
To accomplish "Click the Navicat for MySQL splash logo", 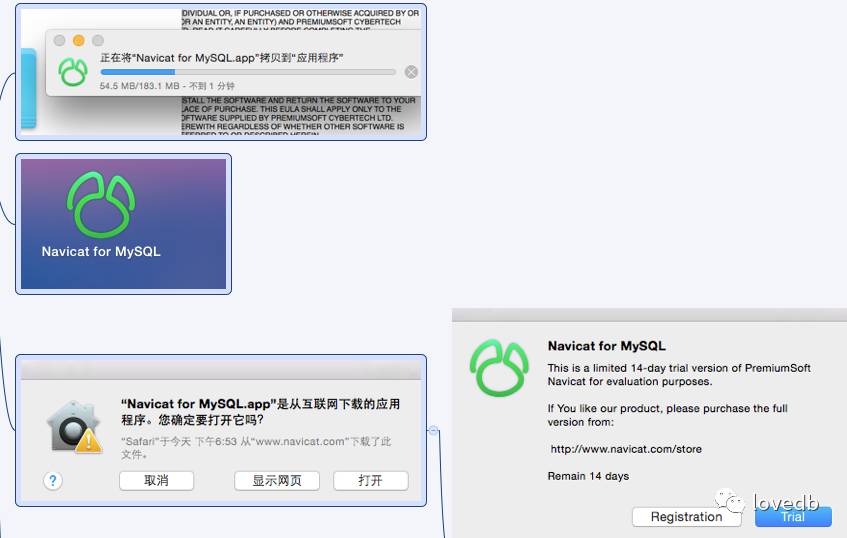I will pos(101,204).
